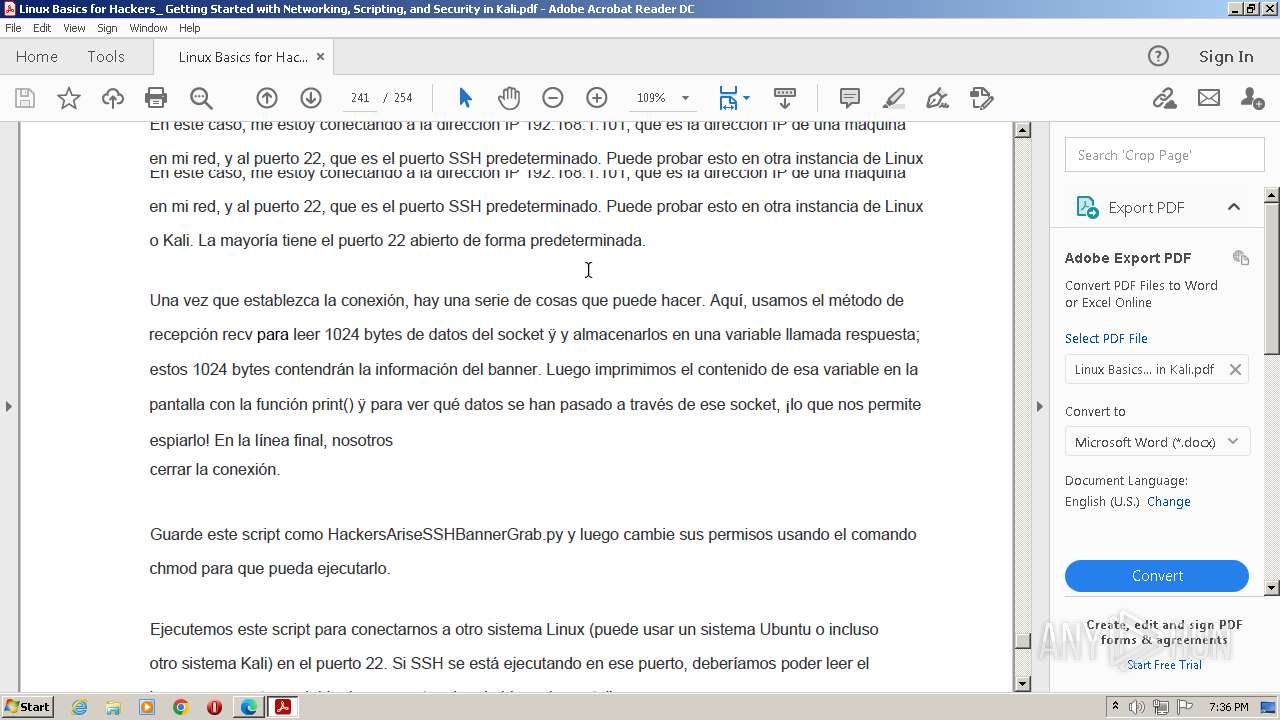1280x720 pixels.
Task: Select the Linux Basics document tab
Action: coord(243,57)
